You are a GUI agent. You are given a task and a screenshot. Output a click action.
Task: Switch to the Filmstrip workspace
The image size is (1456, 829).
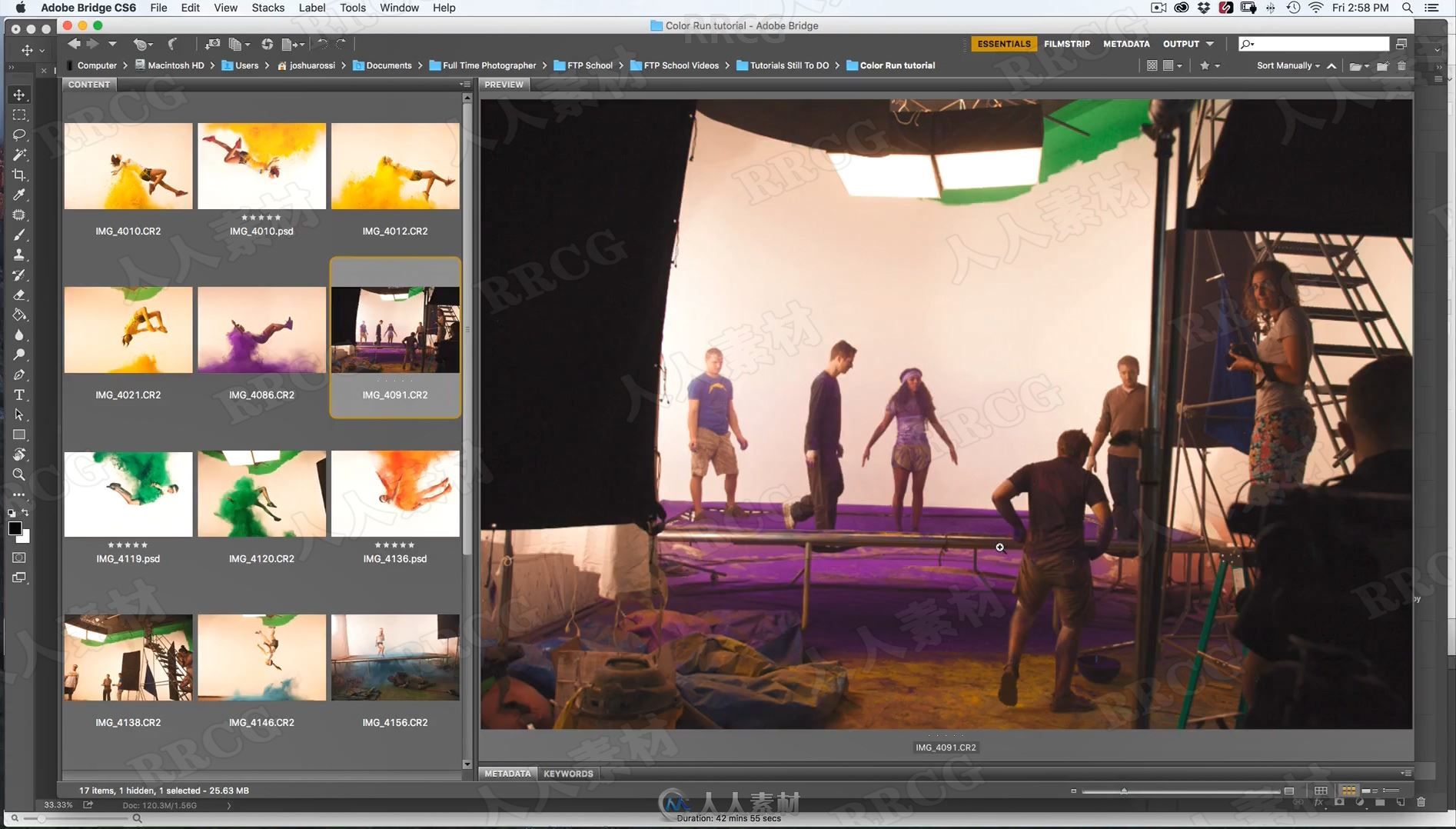point(1066,44)
